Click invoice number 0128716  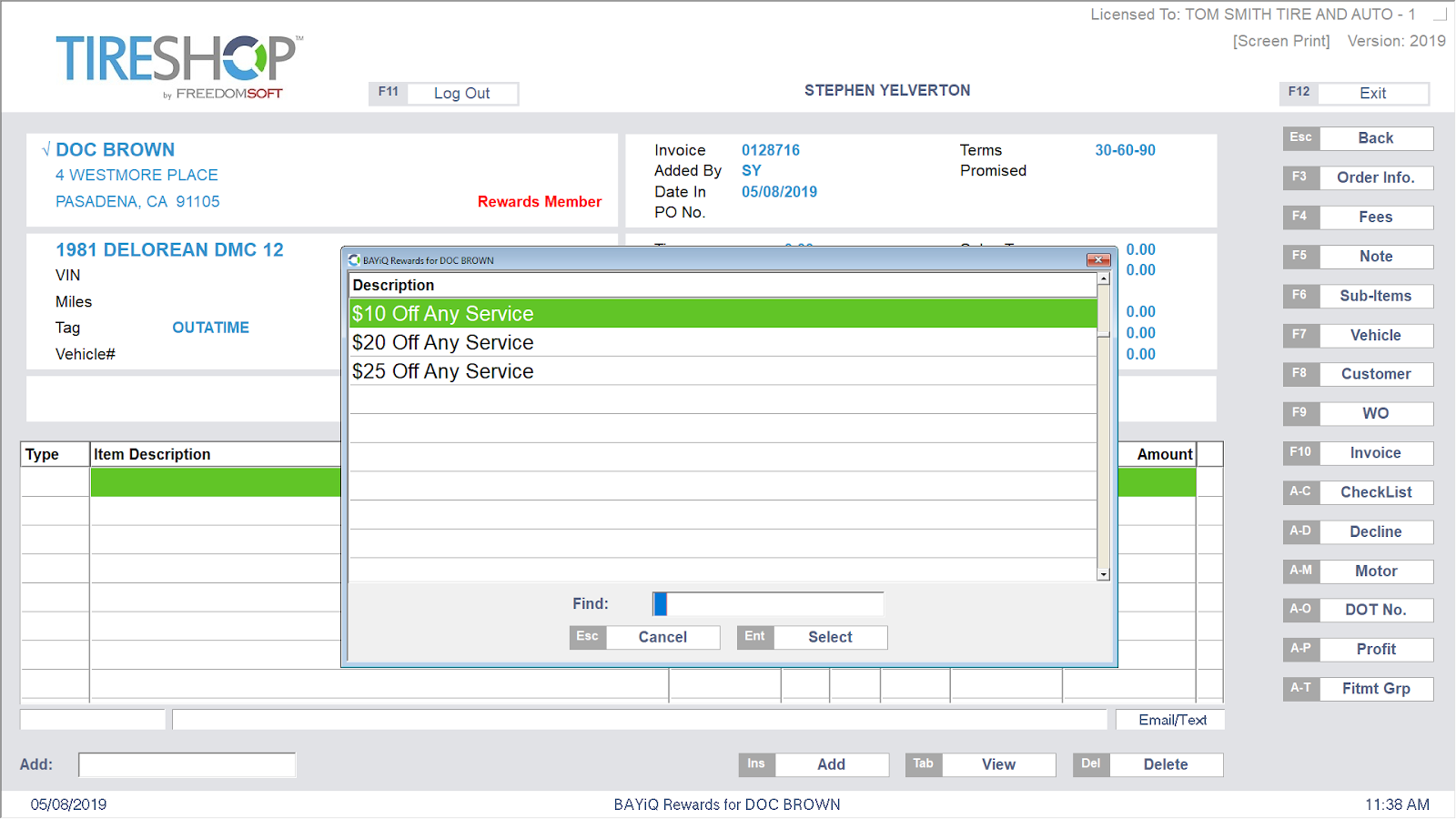pyautogui.click(x=771, y=150)
